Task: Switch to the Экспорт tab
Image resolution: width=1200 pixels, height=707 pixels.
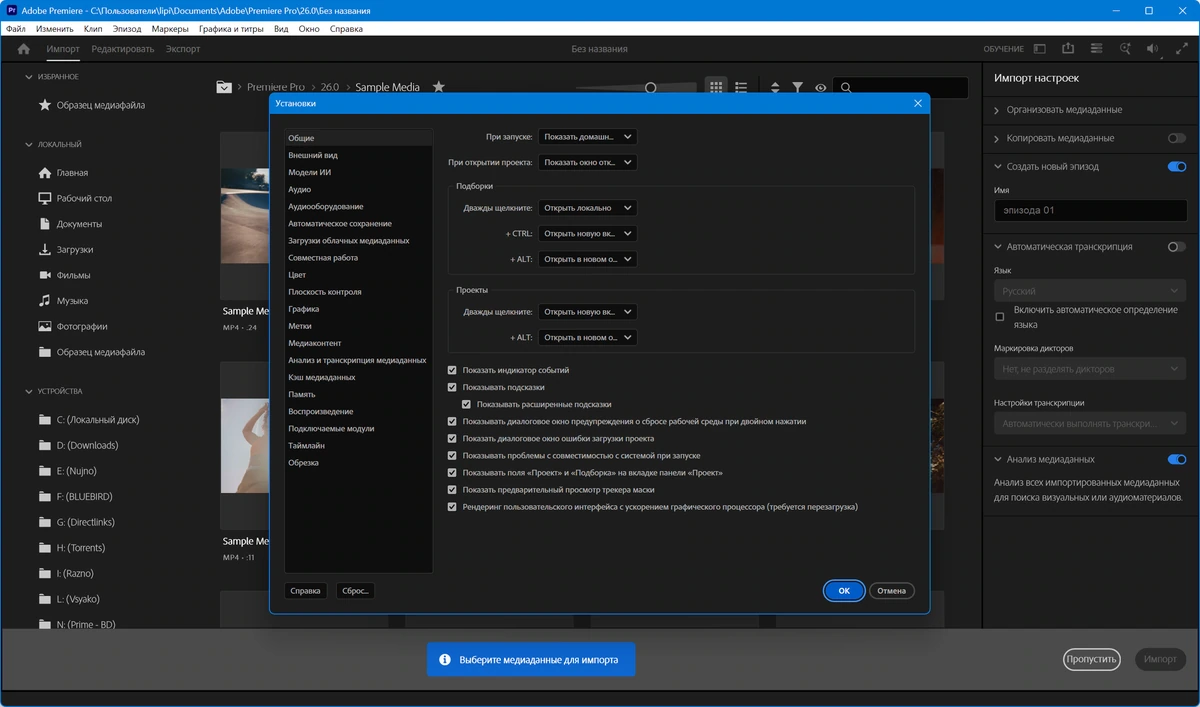Action: pos(183,49)
